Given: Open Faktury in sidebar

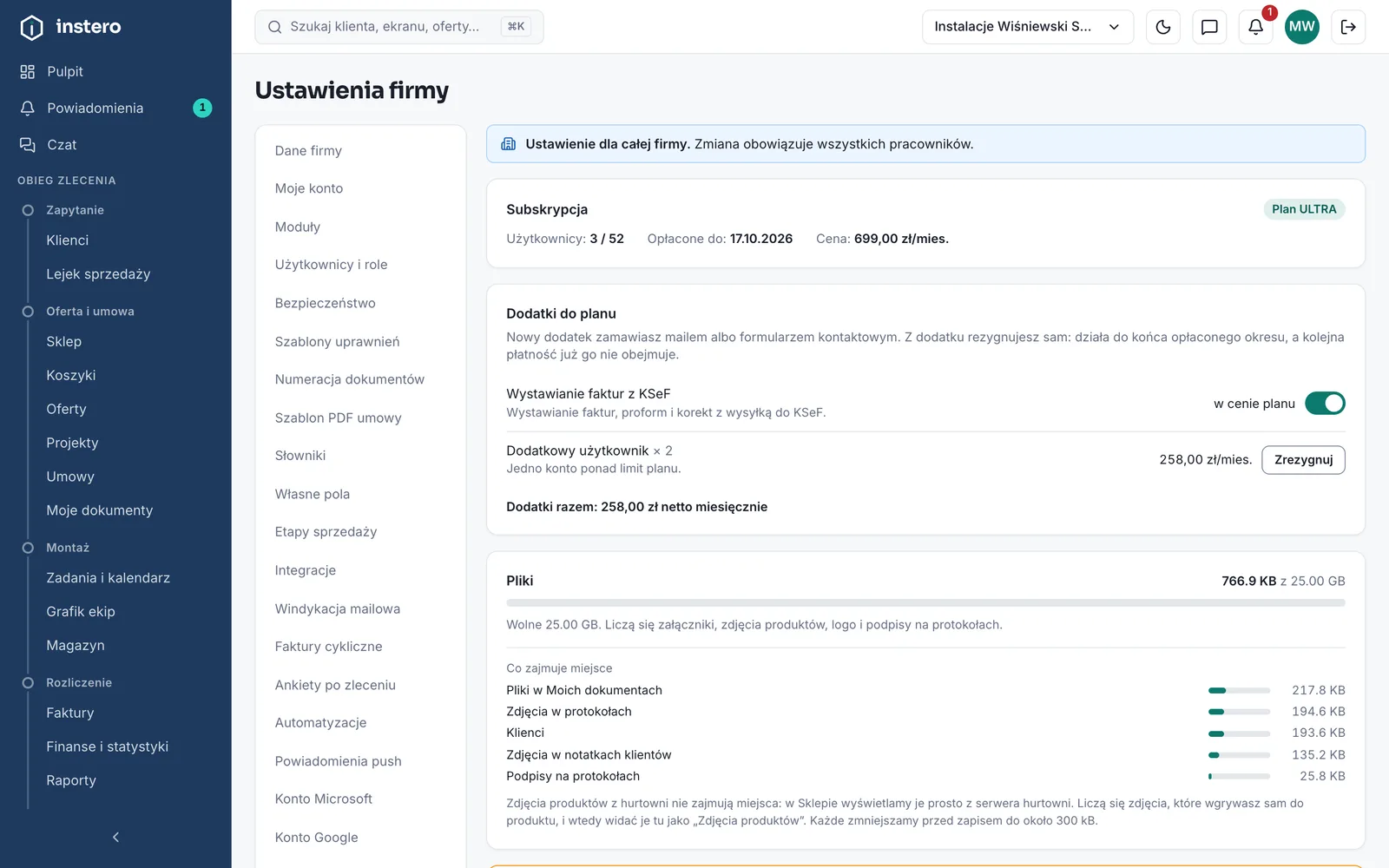Looking at the screenshot, I should pyautogui.click(x=70, y=713).
